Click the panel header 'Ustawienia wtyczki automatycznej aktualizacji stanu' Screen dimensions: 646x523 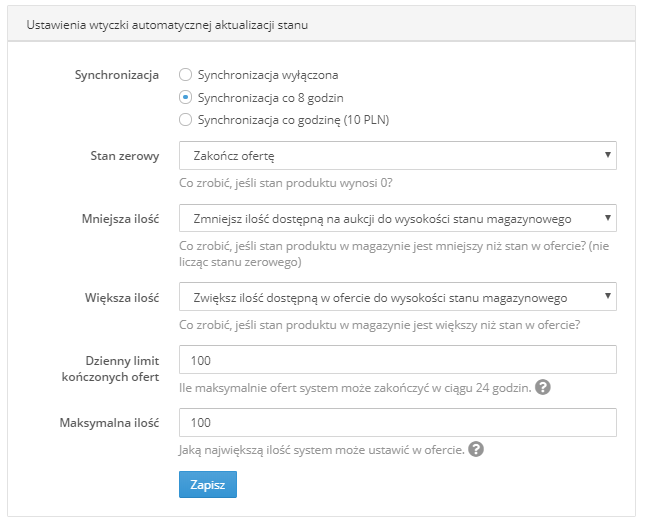[167, 25]
